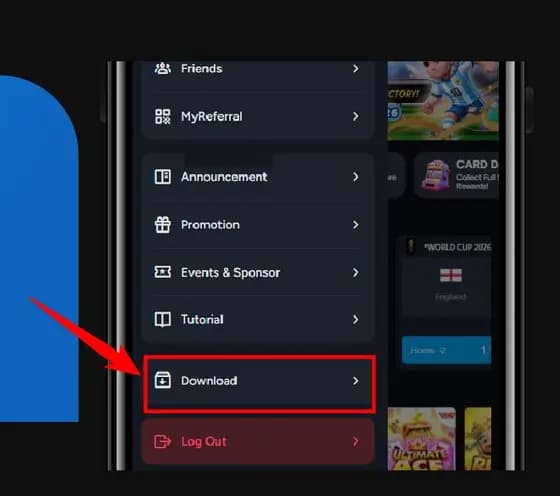Click the Log Out button text

[x=204, y=442]
